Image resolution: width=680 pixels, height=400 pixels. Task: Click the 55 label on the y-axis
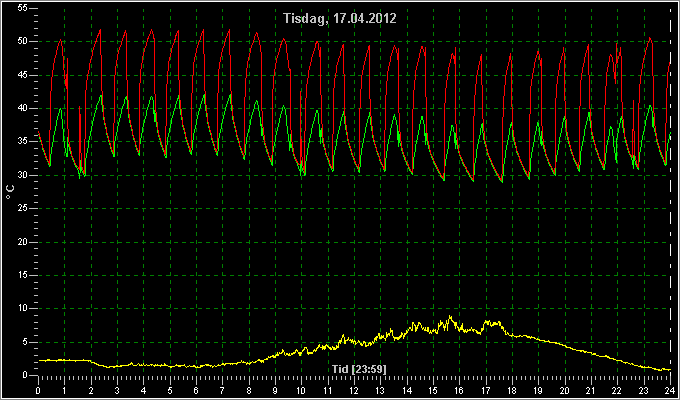tap(23, 8)
